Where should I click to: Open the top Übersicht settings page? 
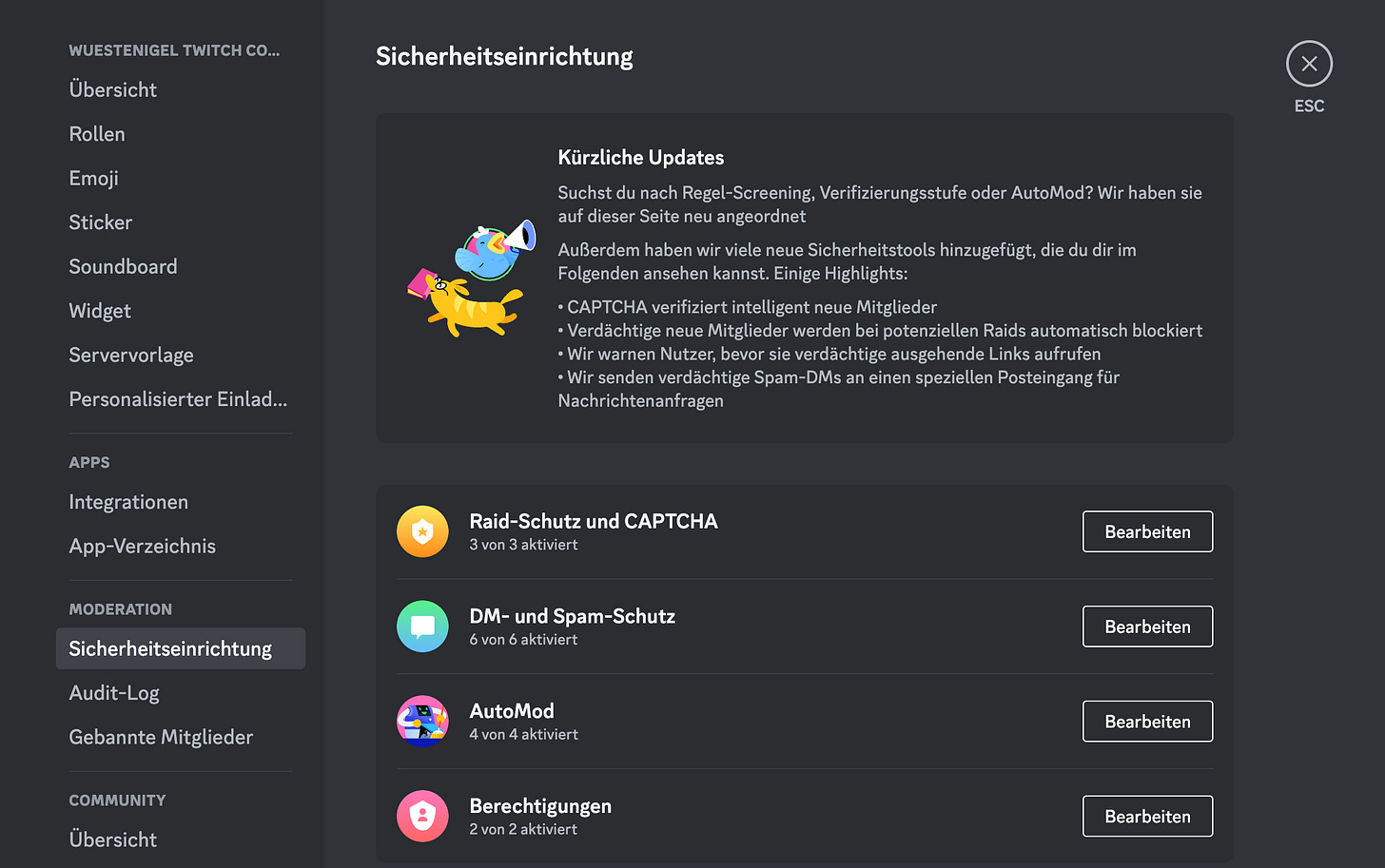(181, 89)
